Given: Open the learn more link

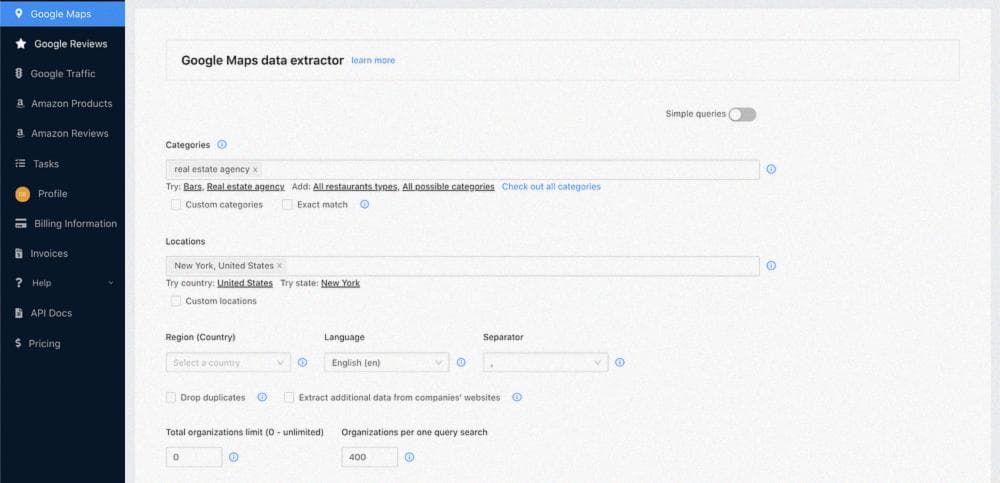Looking at the screenshot, I should [x=373, y=60].
